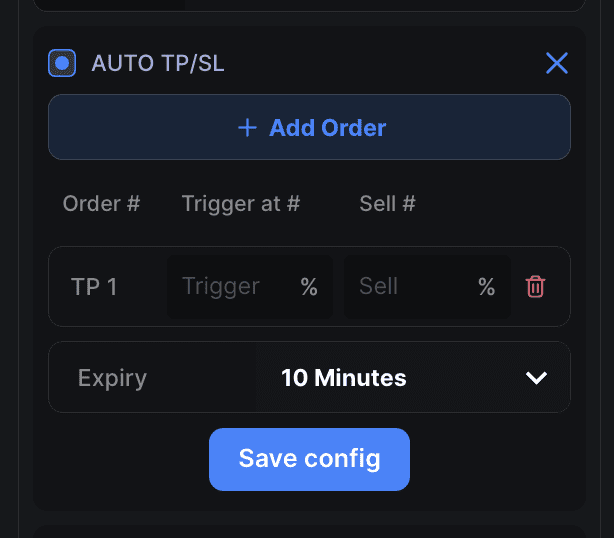Click the Sell # column header
Image resolution: width=614 pixels, height=538 pixels.
[388, 204]
